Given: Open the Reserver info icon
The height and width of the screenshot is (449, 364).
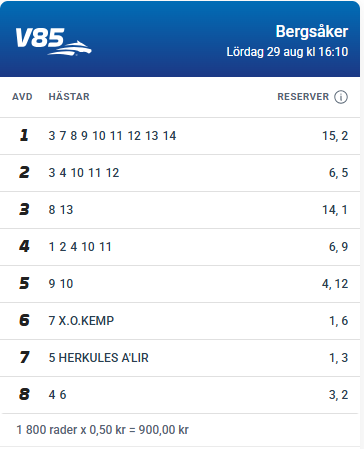Looking at the screenshot, I should point(341,97).
